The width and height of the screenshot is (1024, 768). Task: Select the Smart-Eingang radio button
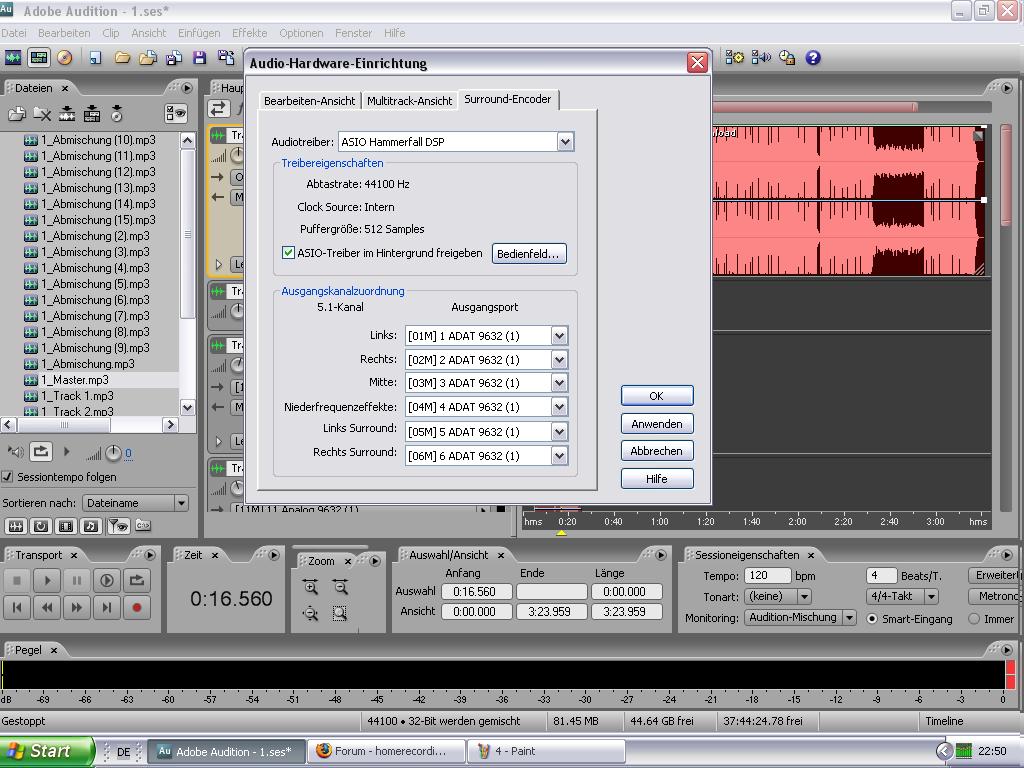pyautogui.click(x=872, y=618)
